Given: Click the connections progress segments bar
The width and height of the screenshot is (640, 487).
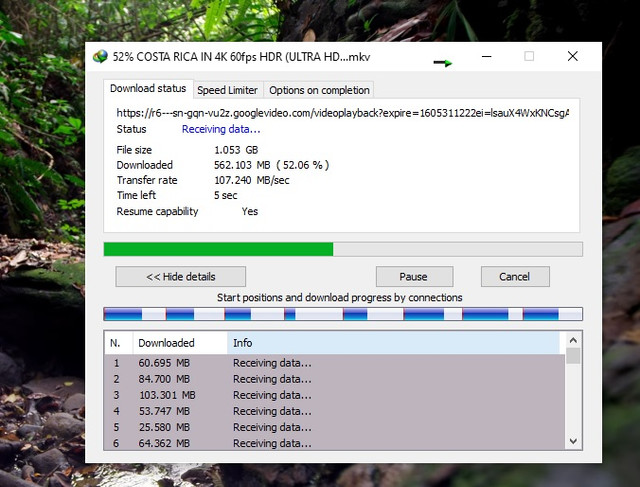Looking at the screenshot, I should (x=343, y=314).
